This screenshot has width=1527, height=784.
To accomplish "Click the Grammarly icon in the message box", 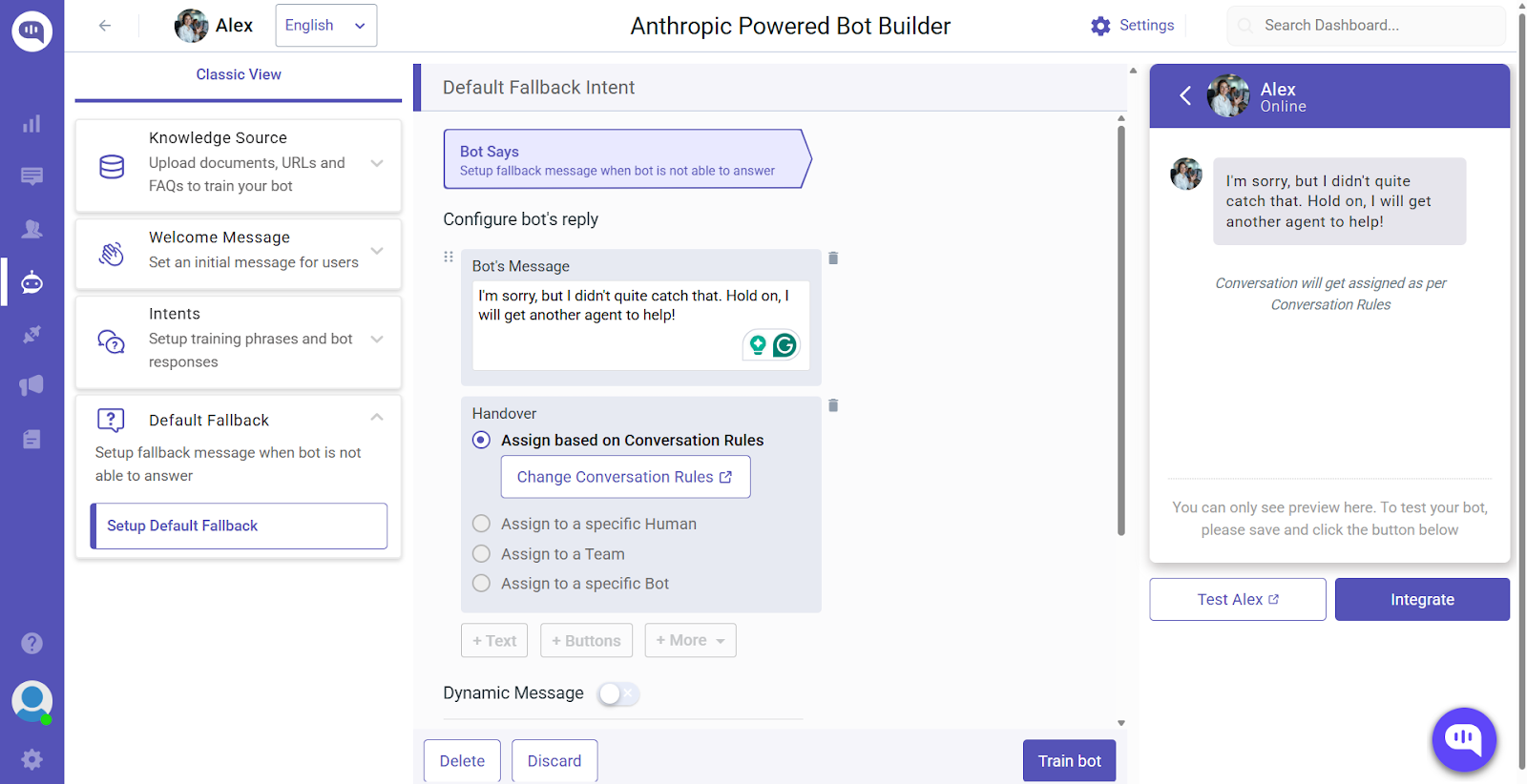I will click(784, 345).
